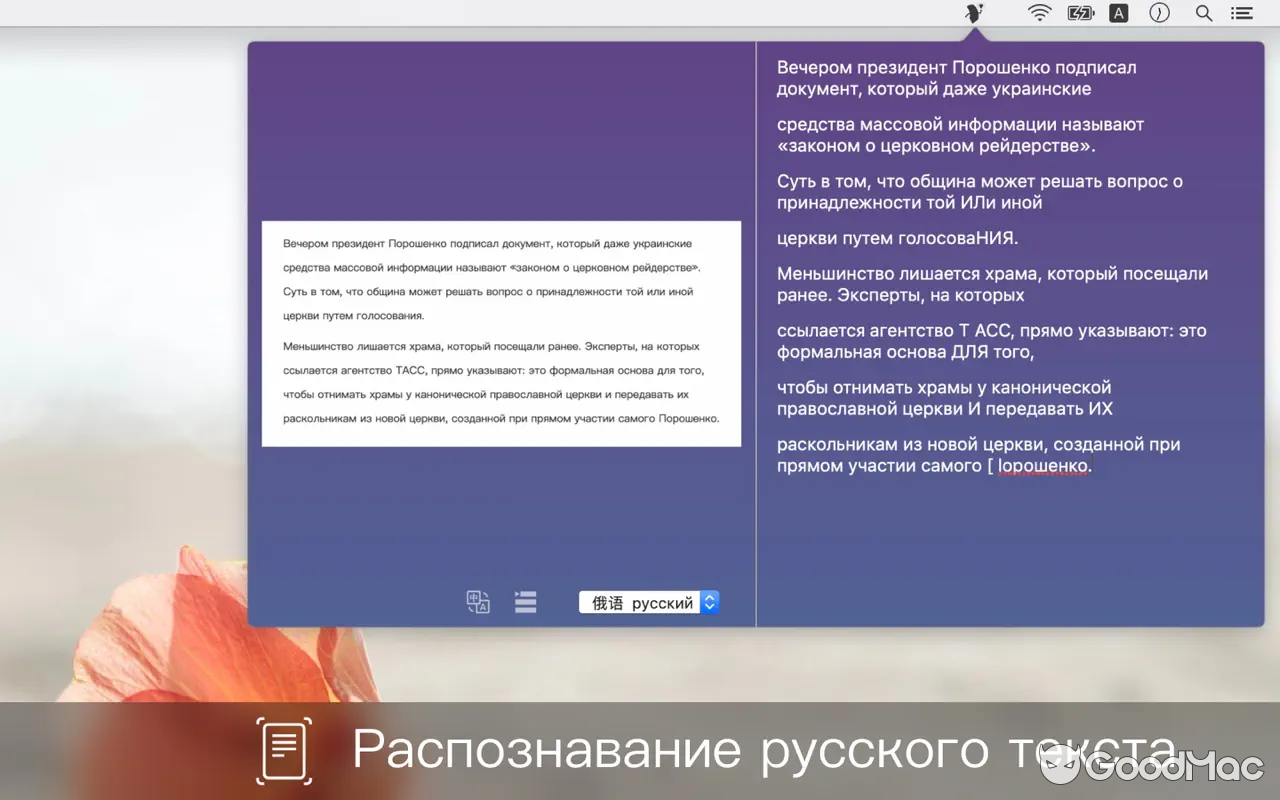
Task: Select the misspelled word 'lорошенко'
Action: tap(1043, 465)
